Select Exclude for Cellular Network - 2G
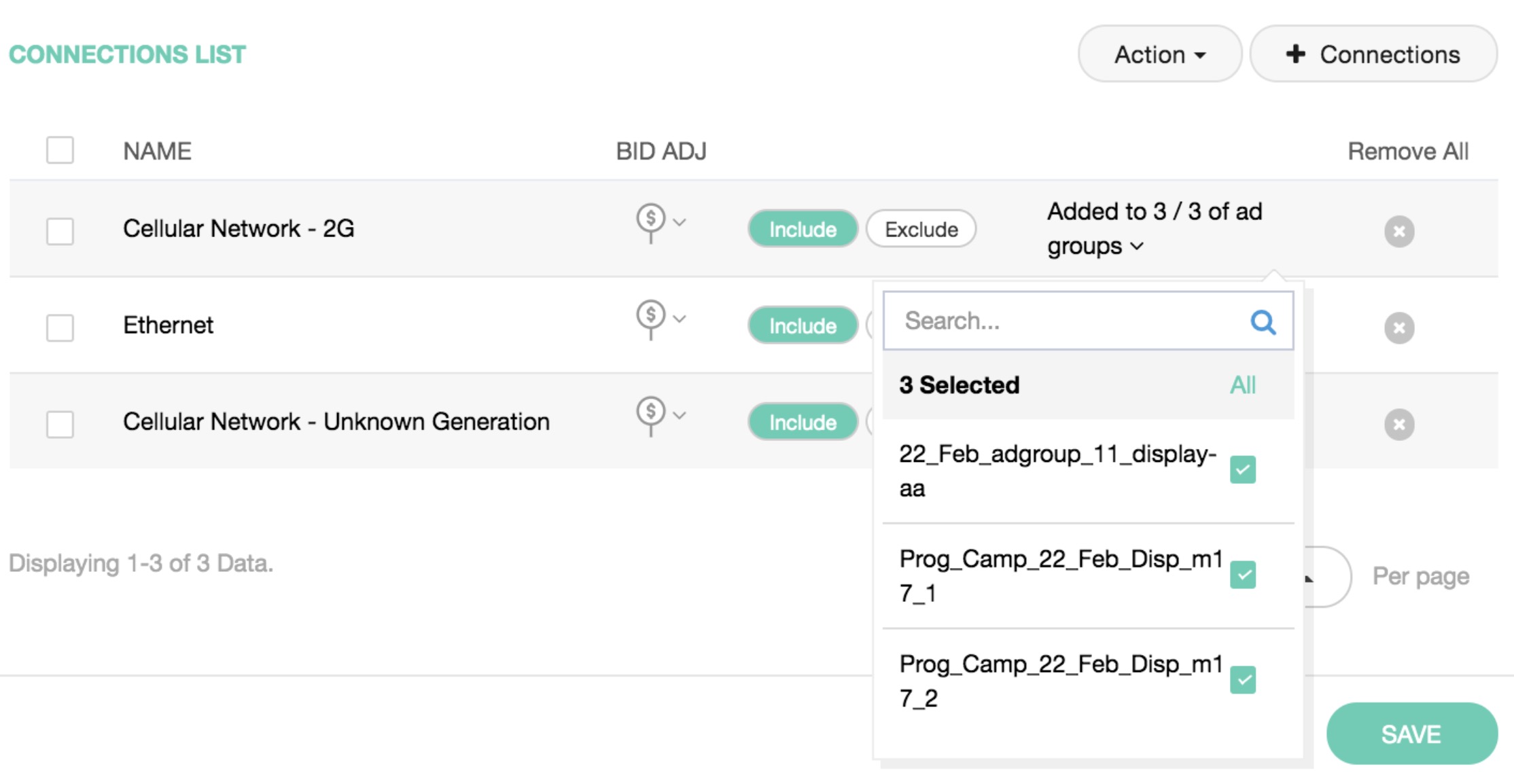1514x784 pixels. click(921, 230)
